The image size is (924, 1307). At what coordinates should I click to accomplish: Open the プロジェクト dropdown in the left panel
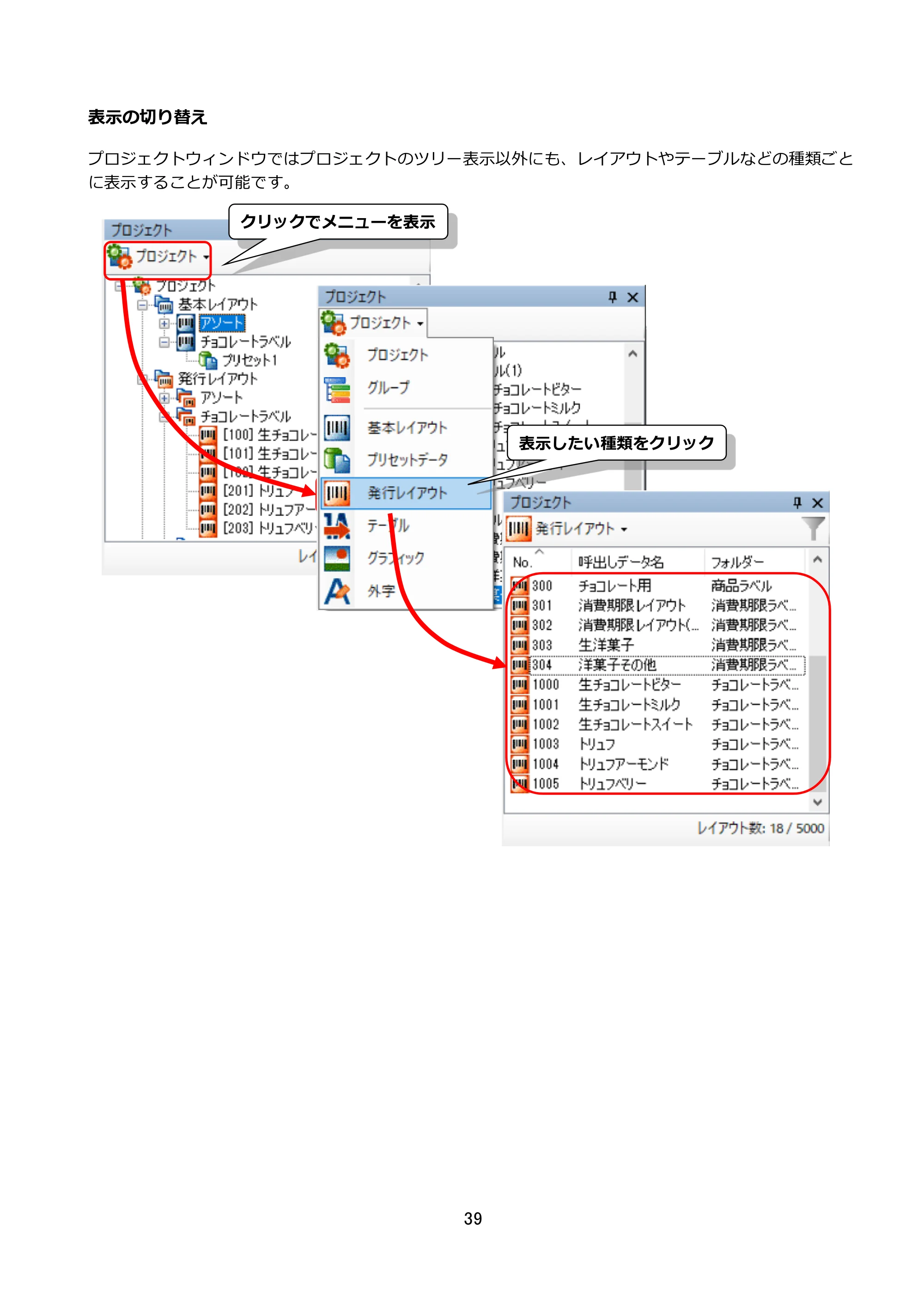click(x=158, y=257)
